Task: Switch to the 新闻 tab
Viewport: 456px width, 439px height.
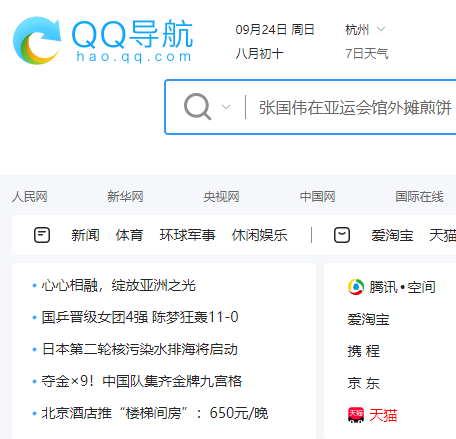Action: click(85, 235)
